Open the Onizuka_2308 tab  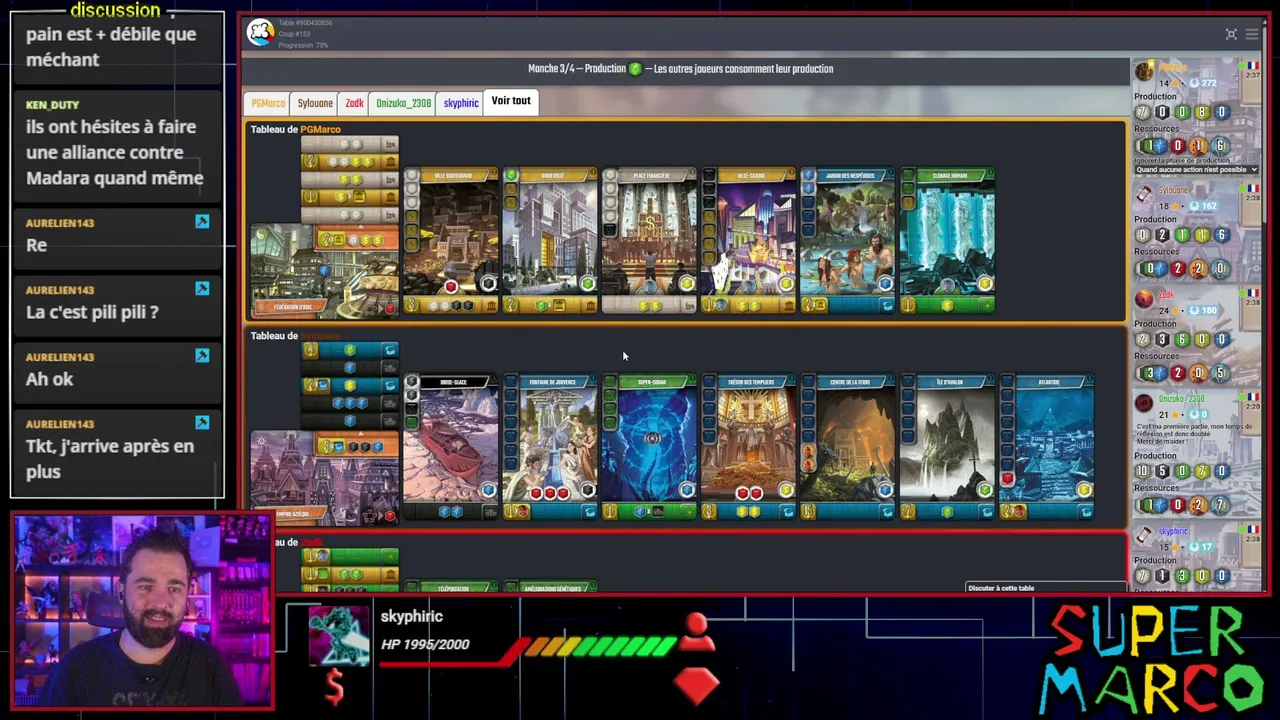pyautogui.click(x=403, y=103)
